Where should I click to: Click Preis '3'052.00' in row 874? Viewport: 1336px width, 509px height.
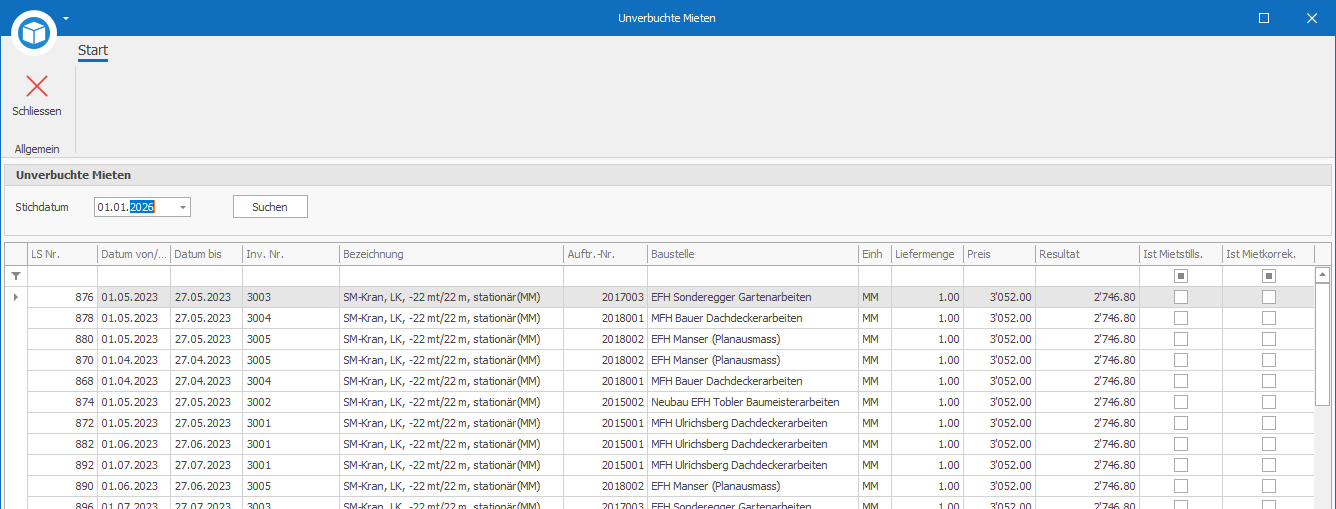pos(999,402)
